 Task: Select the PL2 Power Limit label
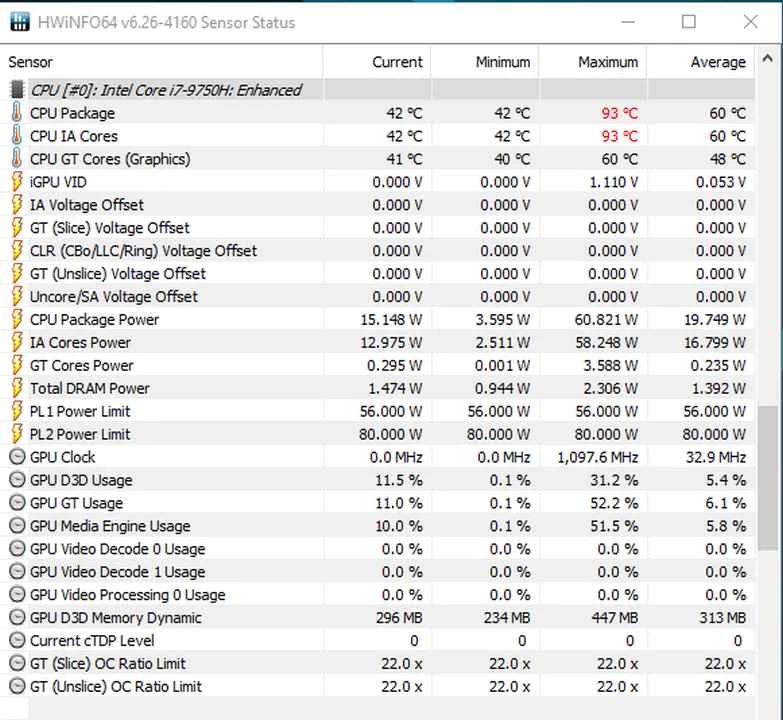[x=80, y=435]
